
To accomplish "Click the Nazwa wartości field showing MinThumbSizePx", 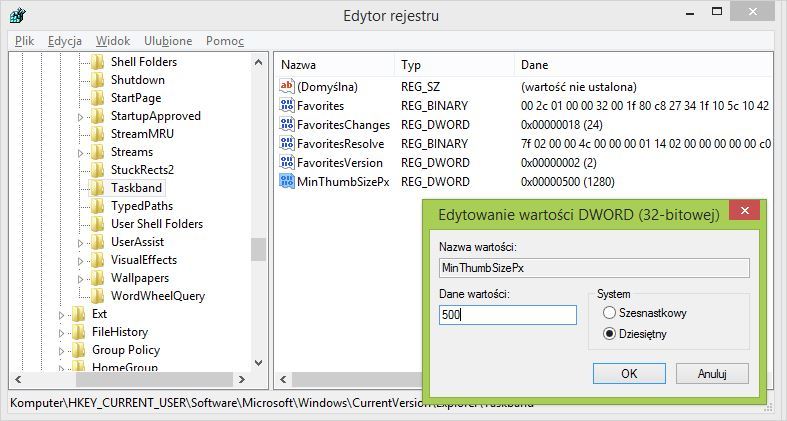I will pos(594,268).
